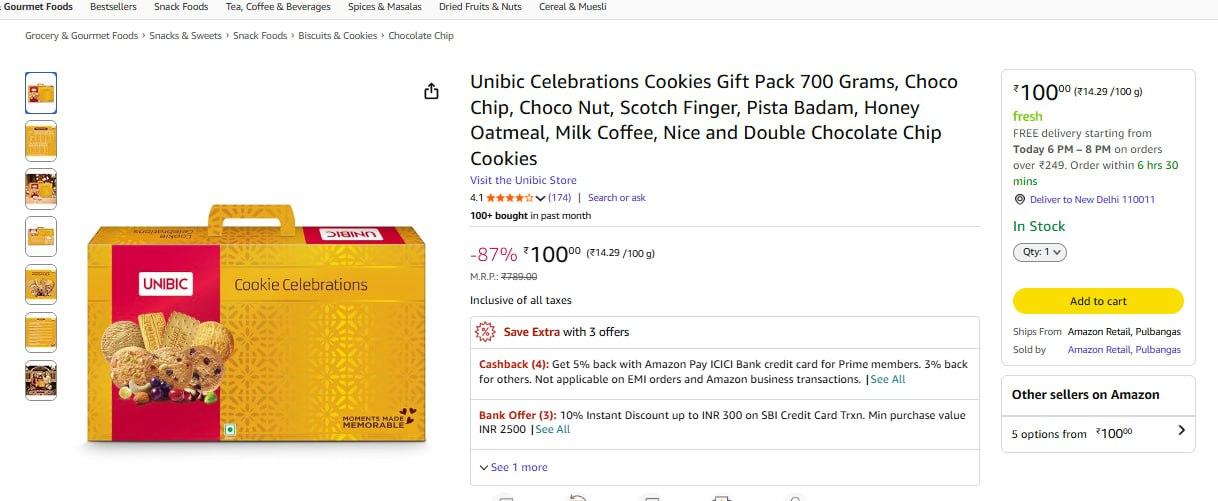The width and height of the screenshot is (1218, 501).
Task: Open the Qty quantity dropdown
Action: pyautogui.click(x=1040, y=253)
